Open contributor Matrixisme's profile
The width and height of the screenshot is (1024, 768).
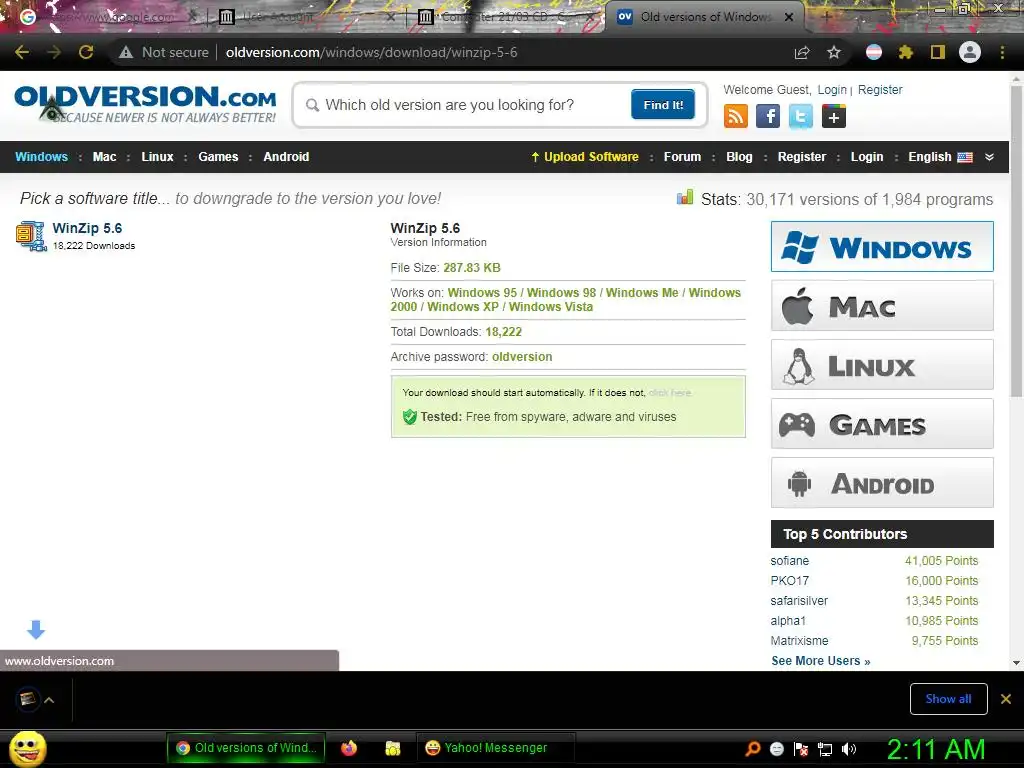pyautogui.click(x=799, y=641)
